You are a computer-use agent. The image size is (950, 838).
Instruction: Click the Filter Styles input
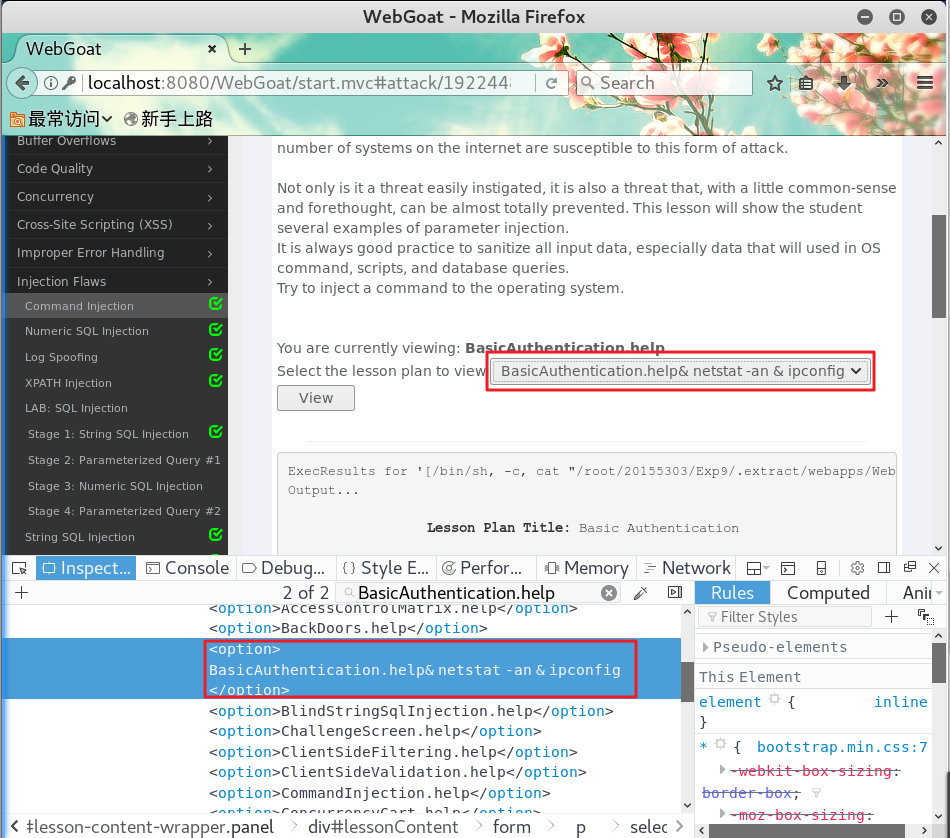tap(785, 617)
